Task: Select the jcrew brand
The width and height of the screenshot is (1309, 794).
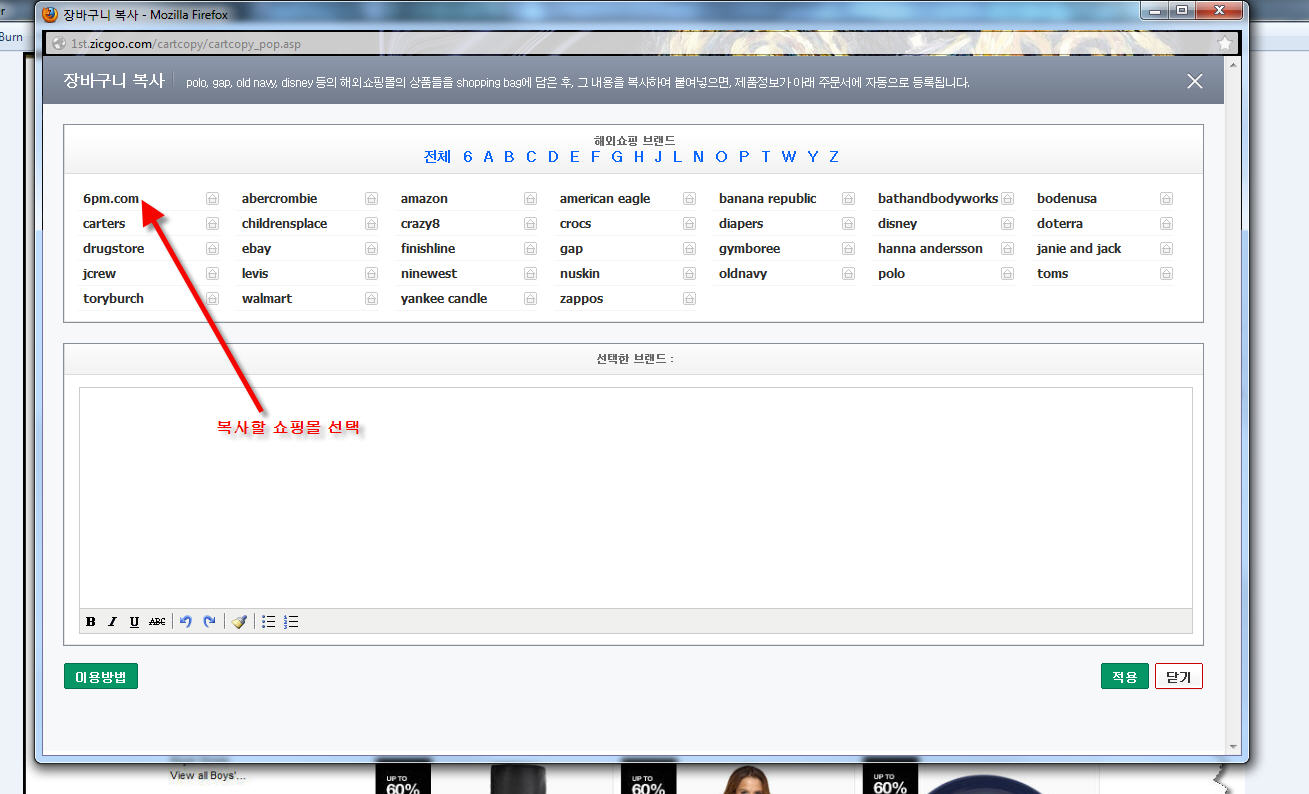Action: click(x=99, y=274)
